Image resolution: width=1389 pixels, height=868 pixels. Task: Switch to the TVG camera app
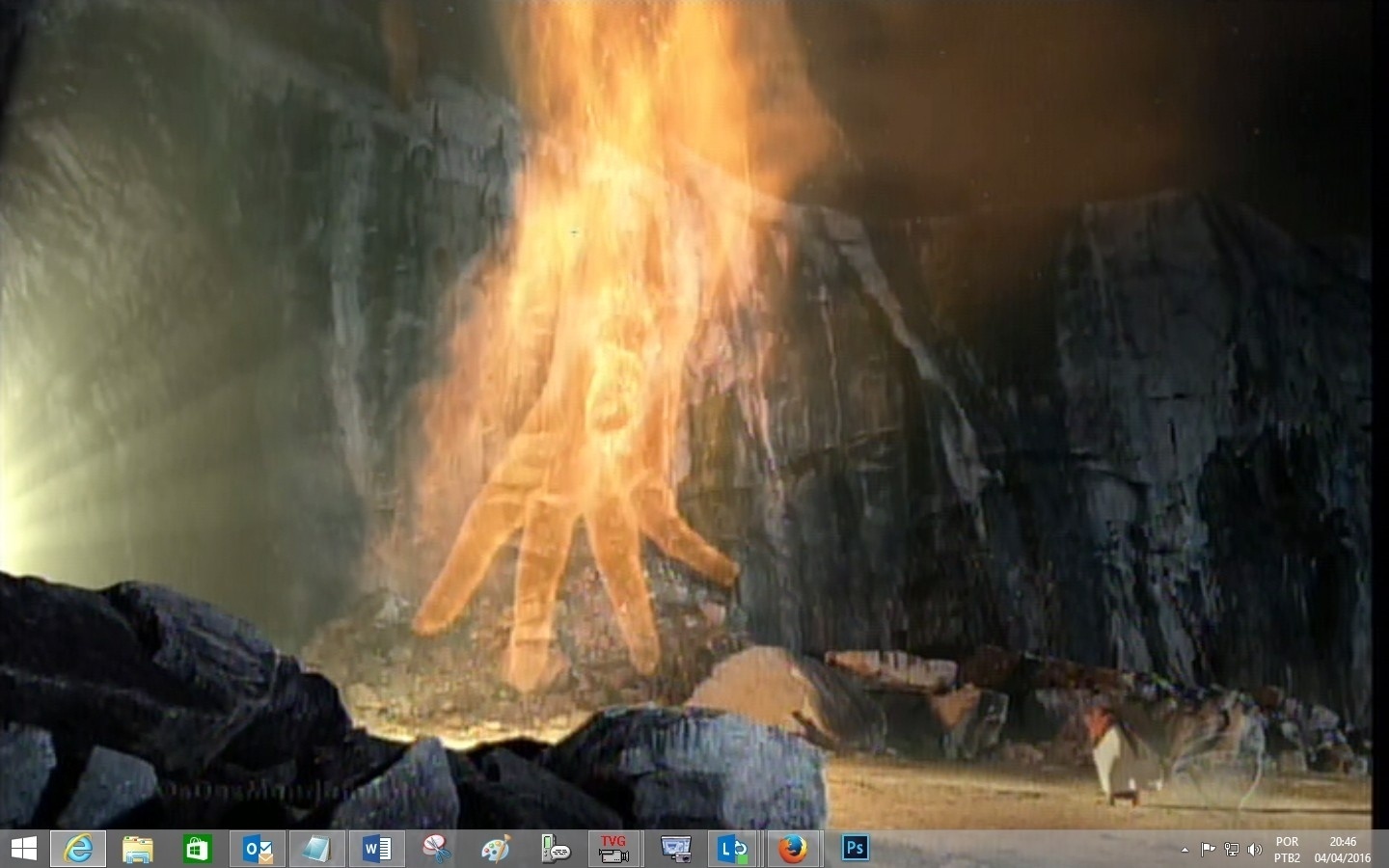tap(613, 849)
